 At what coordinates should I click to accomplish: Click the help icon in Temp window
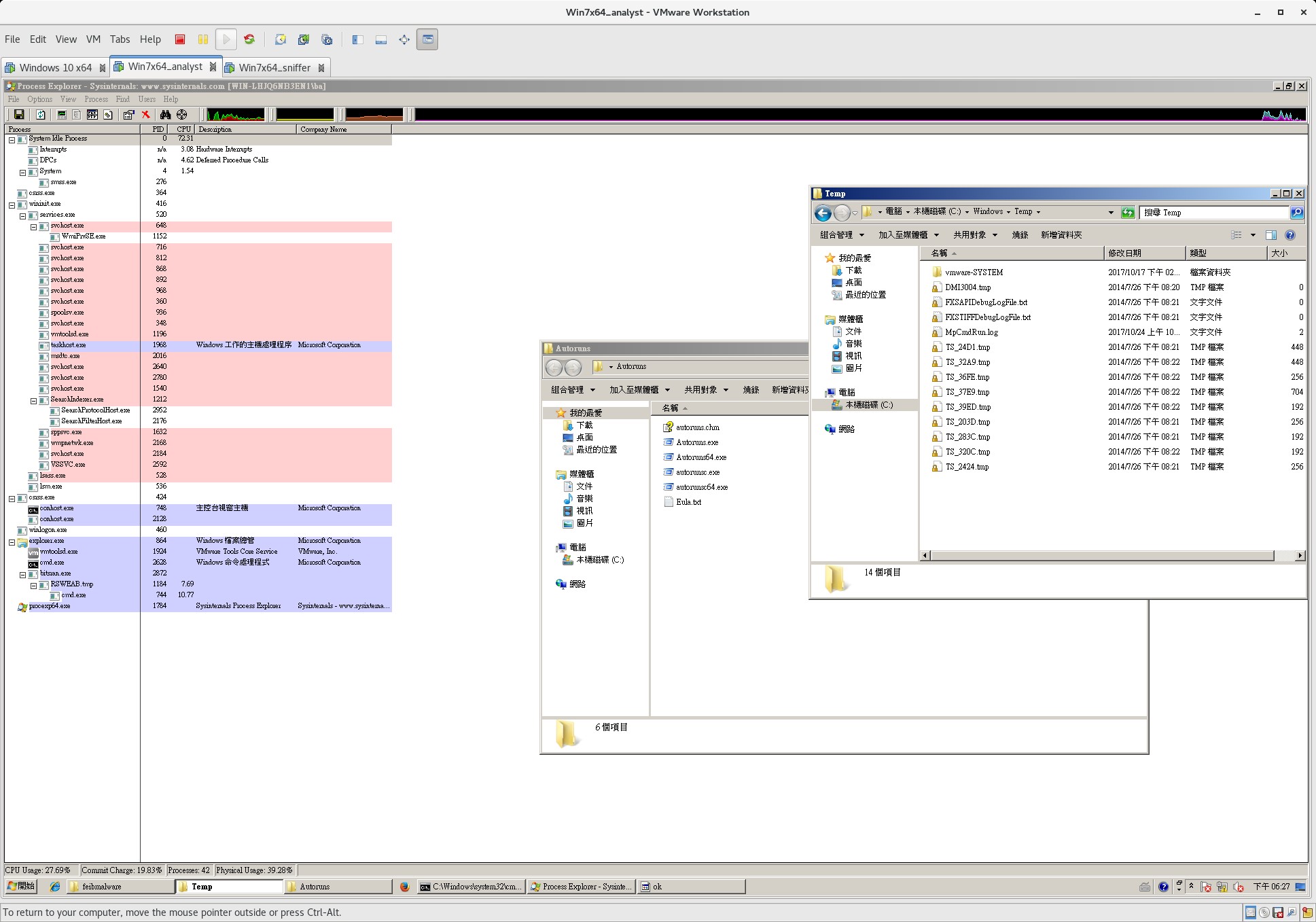1290,235
